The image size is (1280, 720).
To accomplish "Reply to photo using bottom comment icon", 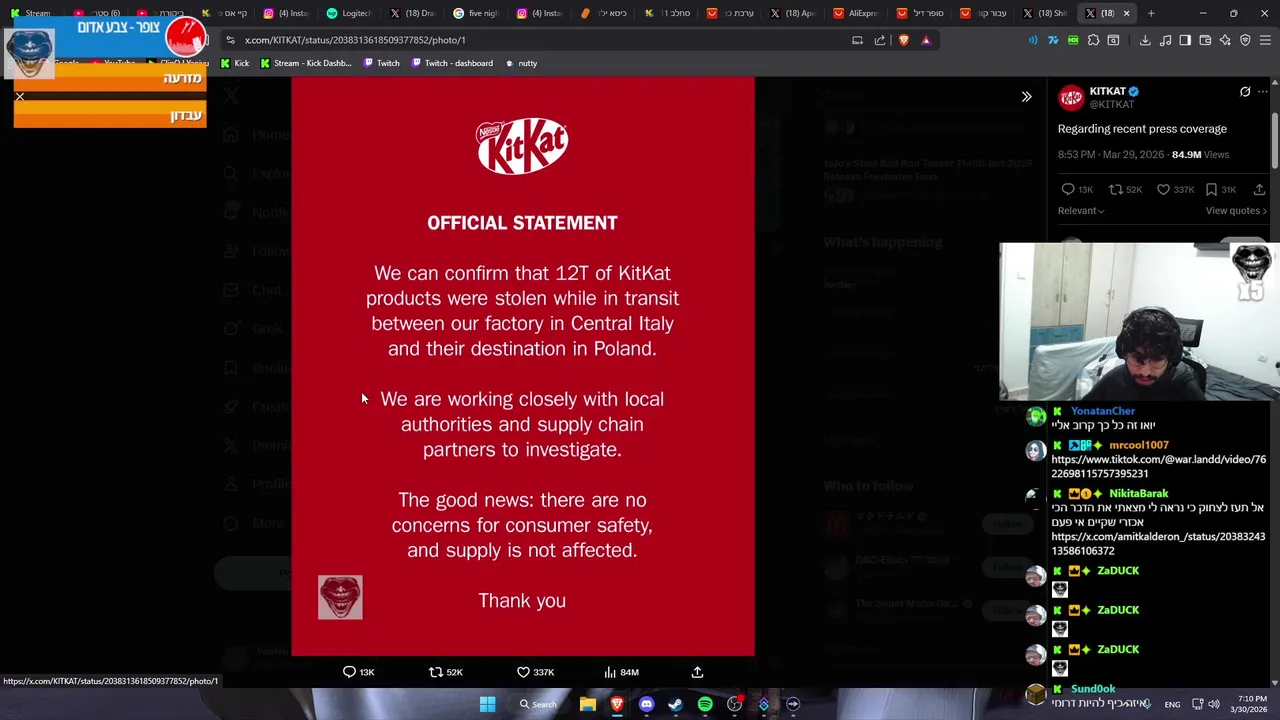I will (349, 672).
